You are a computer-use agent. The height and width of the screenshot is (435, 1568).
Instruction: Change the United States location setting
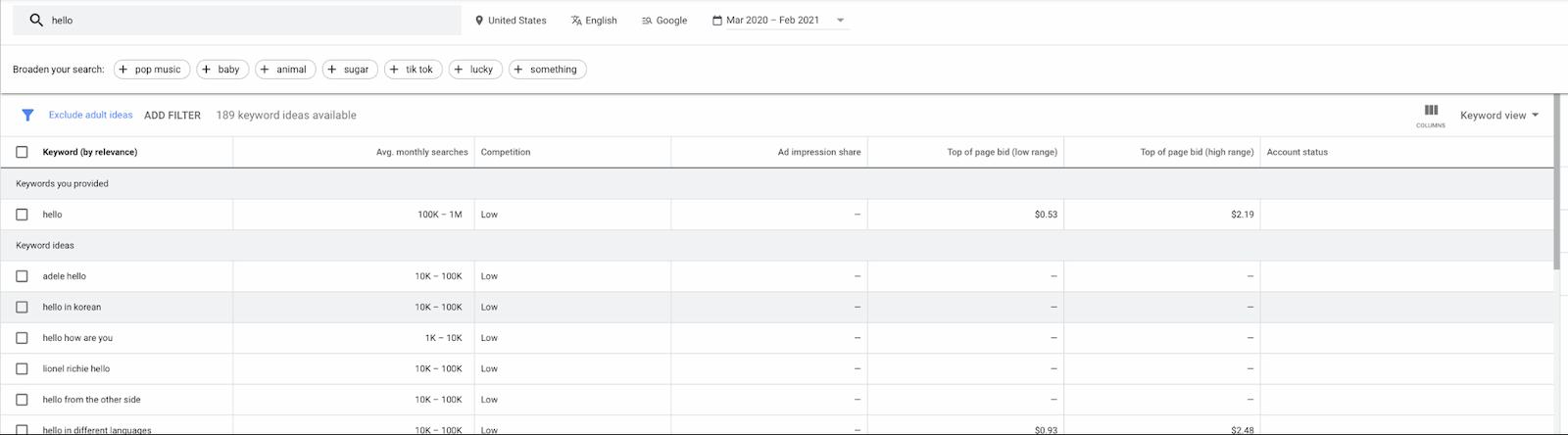pos(511,21)
